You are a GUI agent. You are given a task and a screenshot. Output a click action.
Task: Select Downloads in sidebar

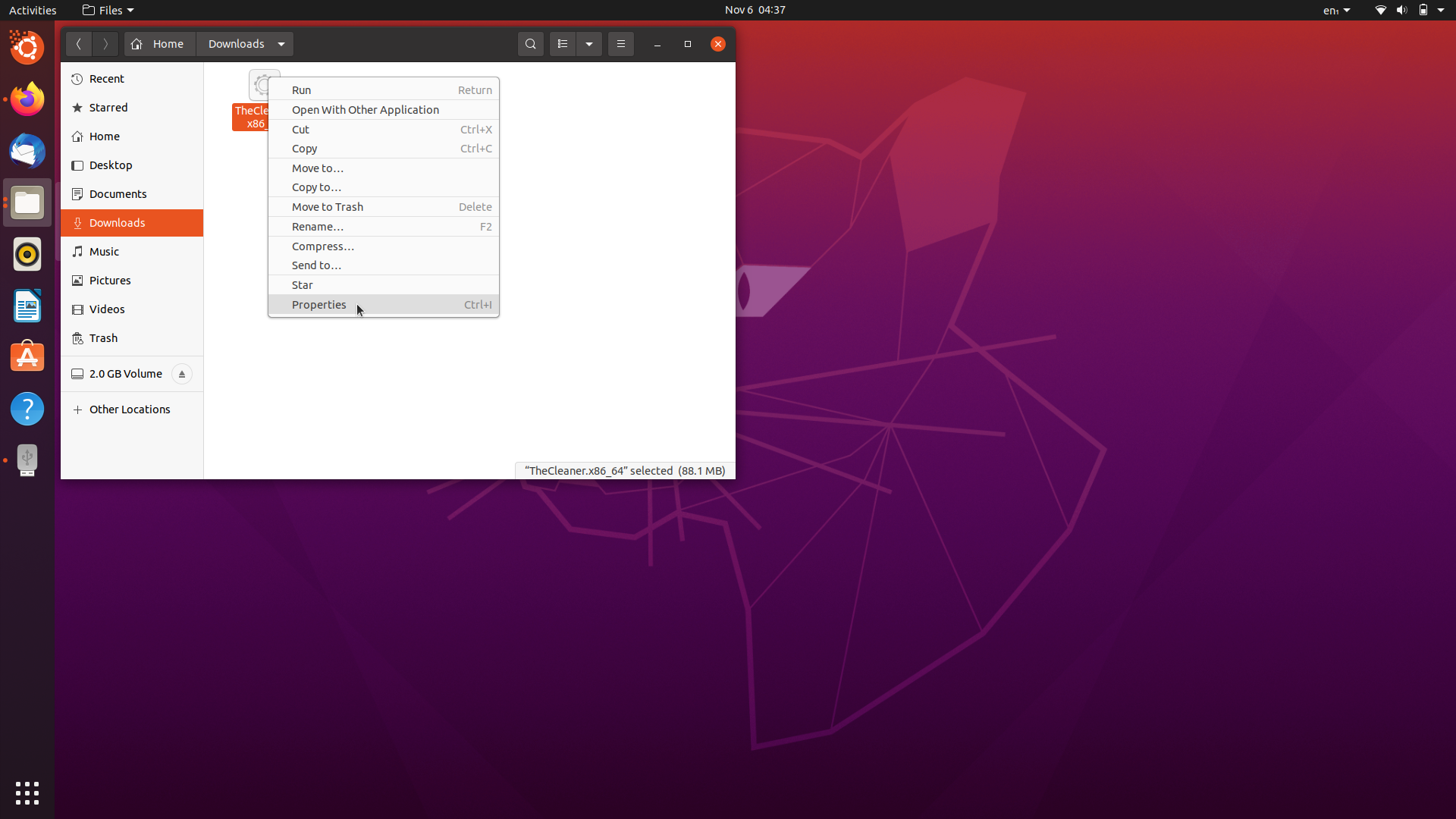click(132, 223)
